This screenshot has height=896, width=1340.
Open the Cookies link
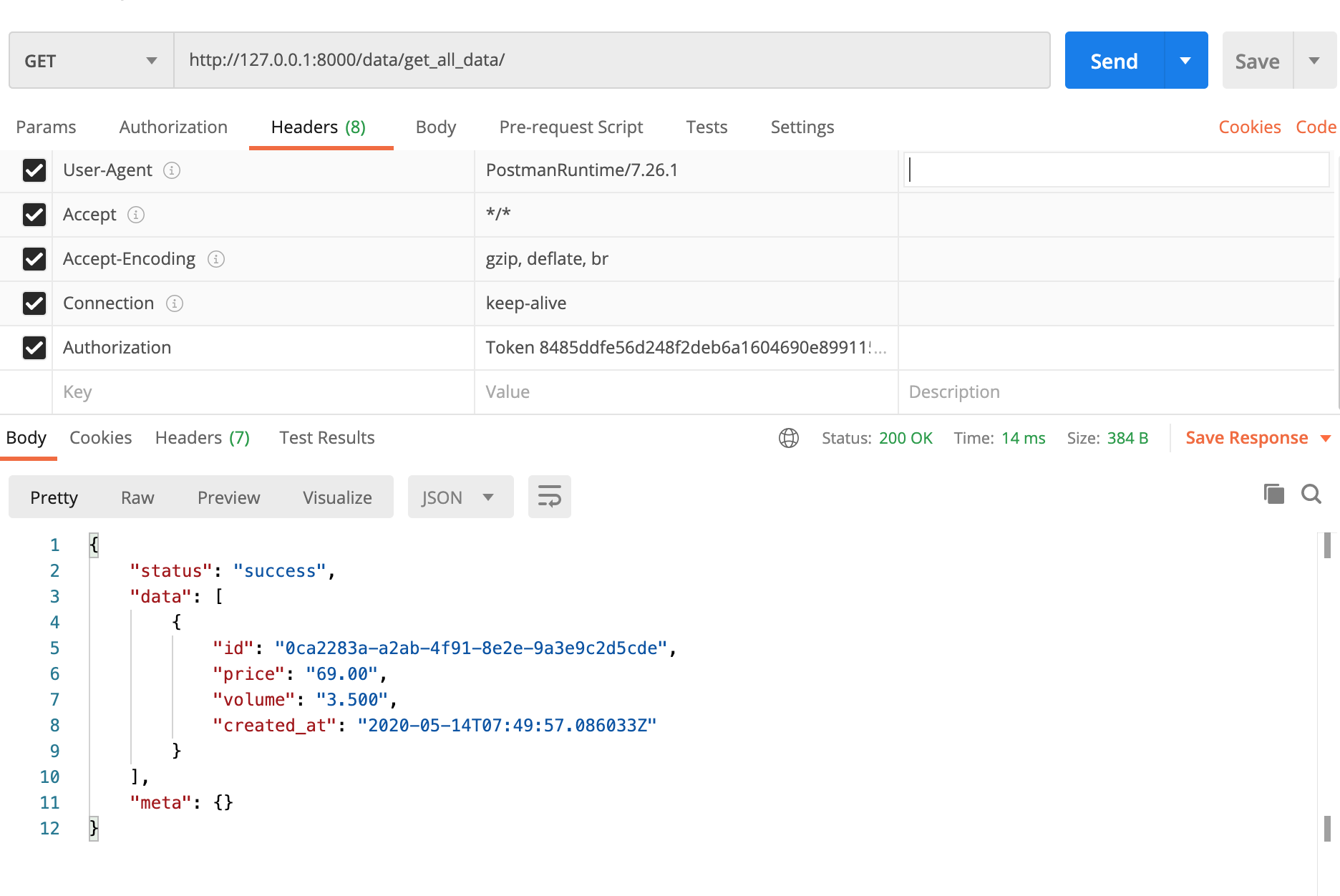(1249, 127)
